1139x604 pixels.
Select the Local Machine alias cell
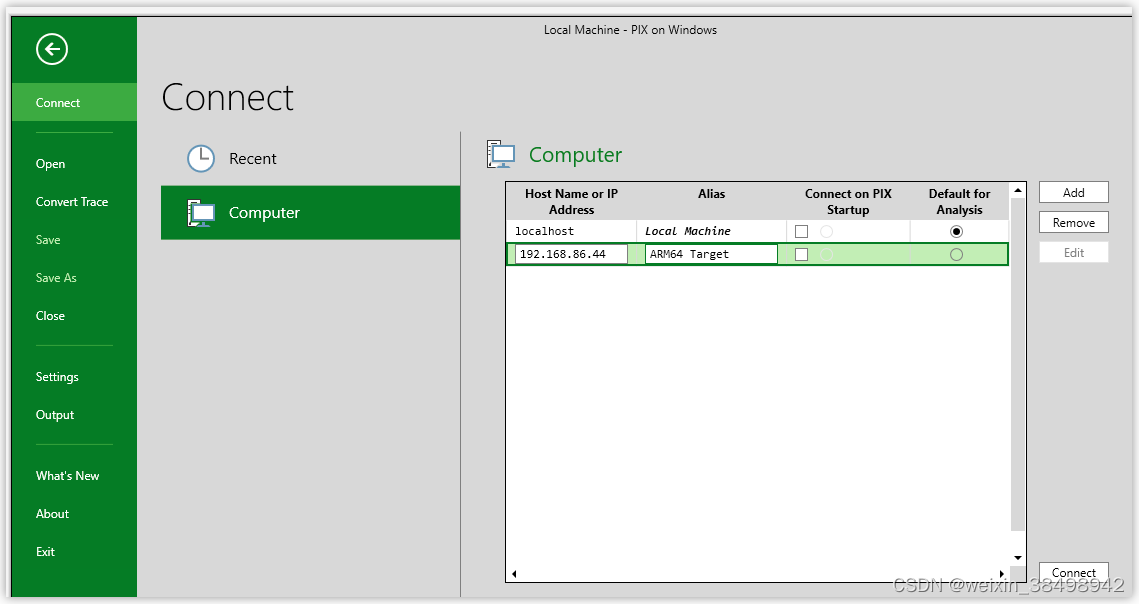click(711, 231)
